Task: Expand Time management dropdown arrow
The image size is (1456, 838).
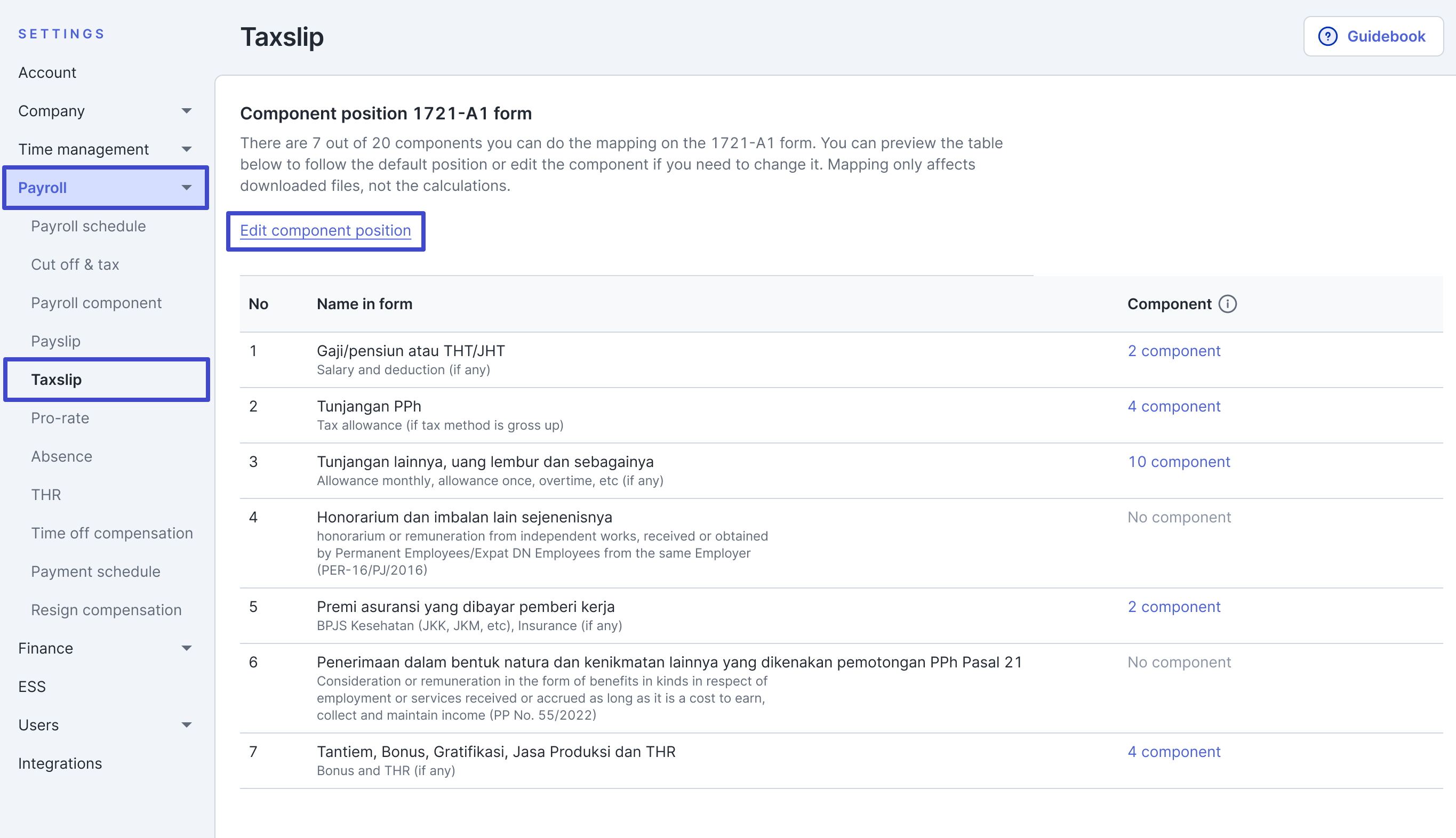Action: 186,149
